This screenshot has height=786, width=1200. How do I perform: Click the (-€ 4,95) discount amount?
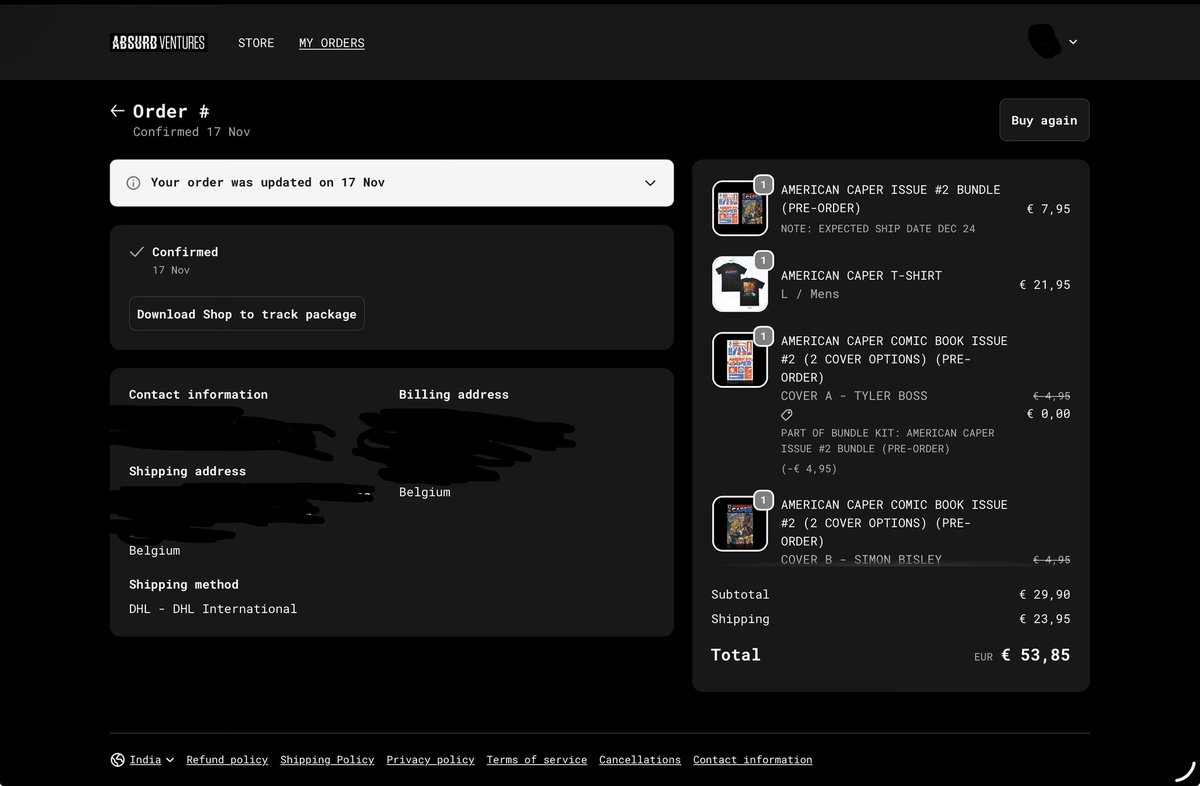click(x=809, y=469)
